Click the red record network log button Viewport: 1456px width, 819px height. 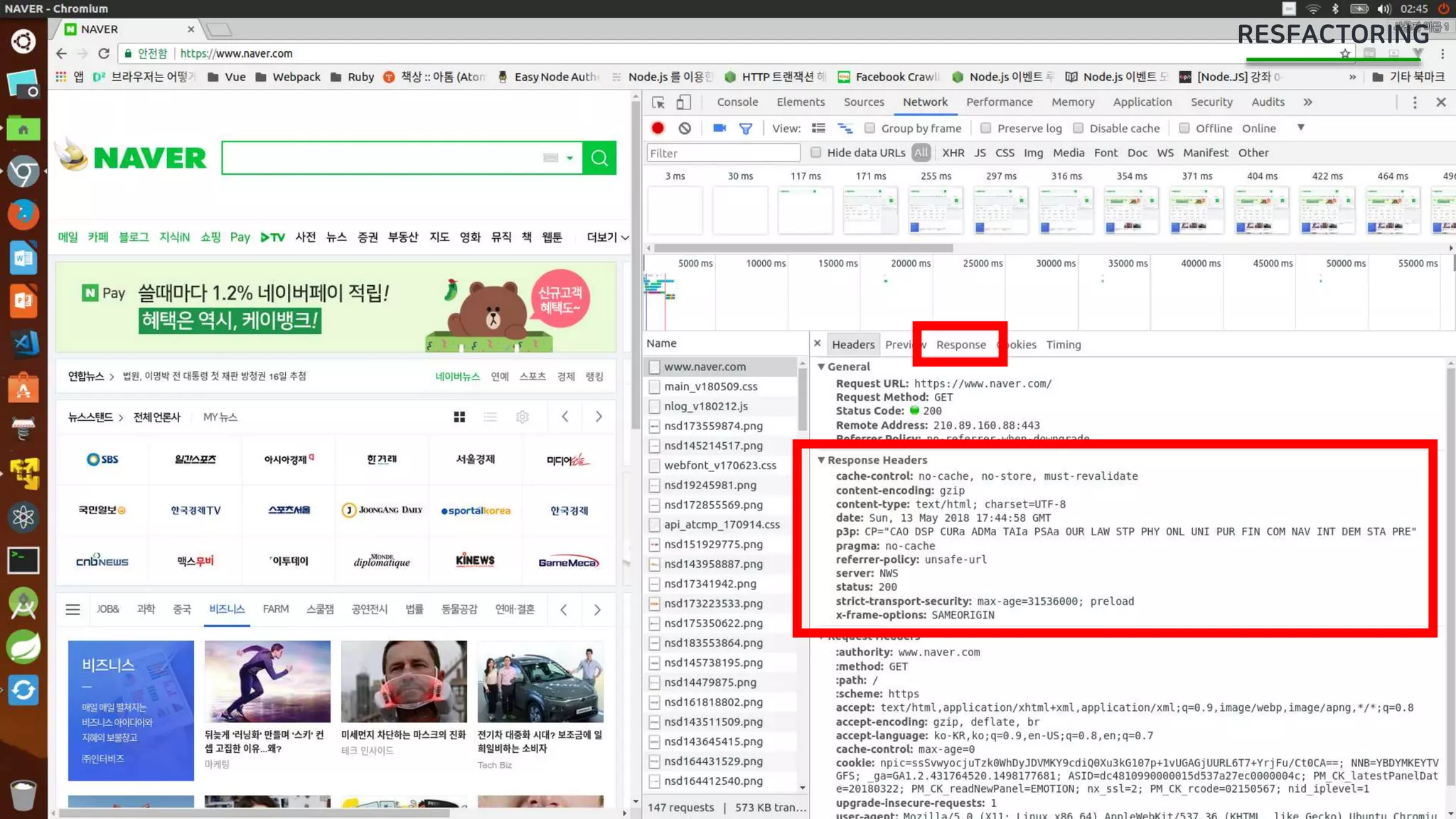pyautogui.click(x=658, y=128)
